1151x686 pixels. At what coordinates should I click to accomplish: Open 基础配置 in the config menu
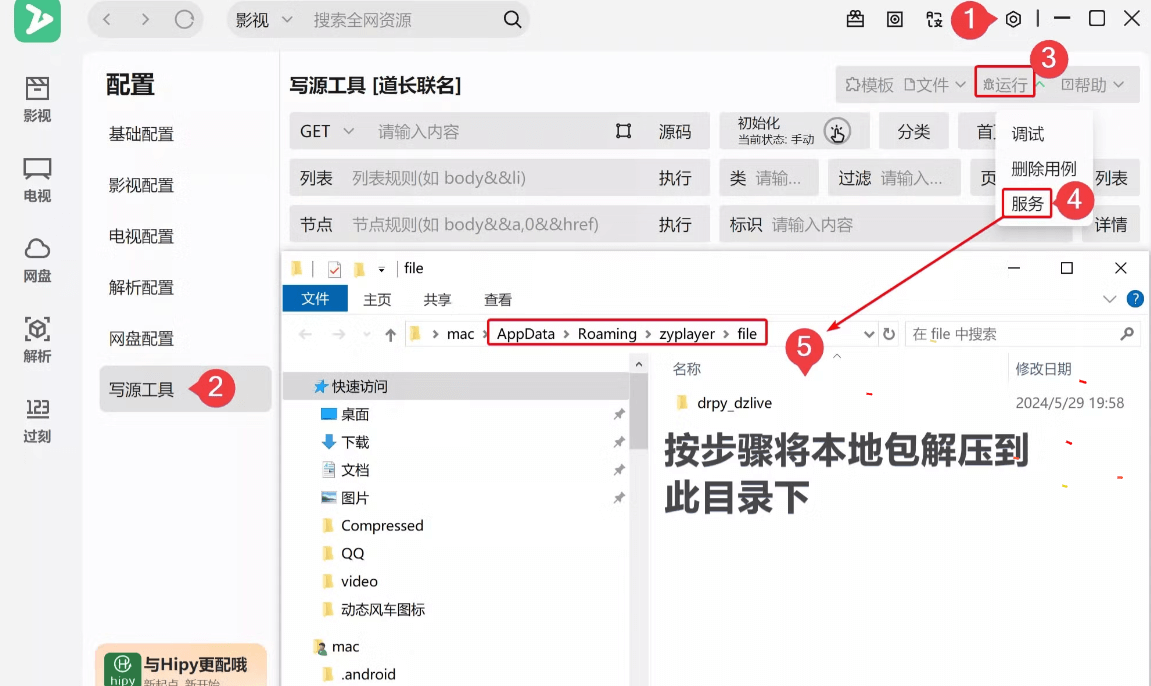(141, 134)
